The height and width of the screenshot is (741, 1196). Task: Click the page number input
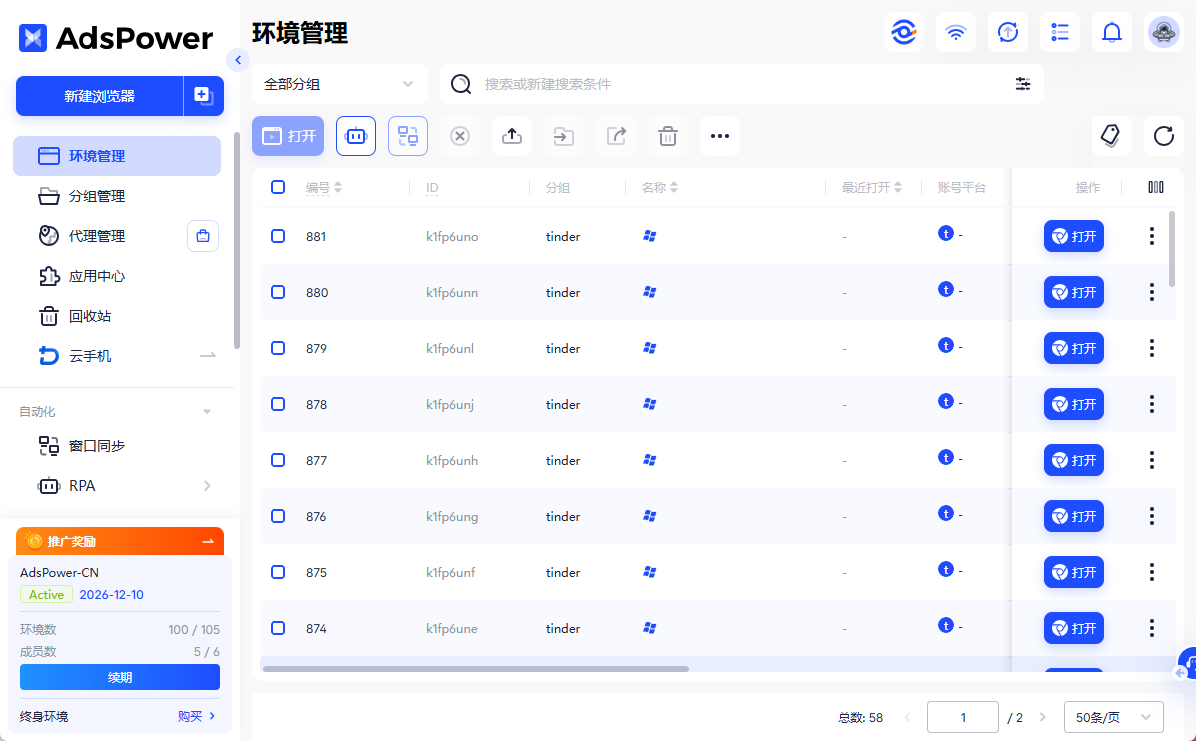point(963,717)
